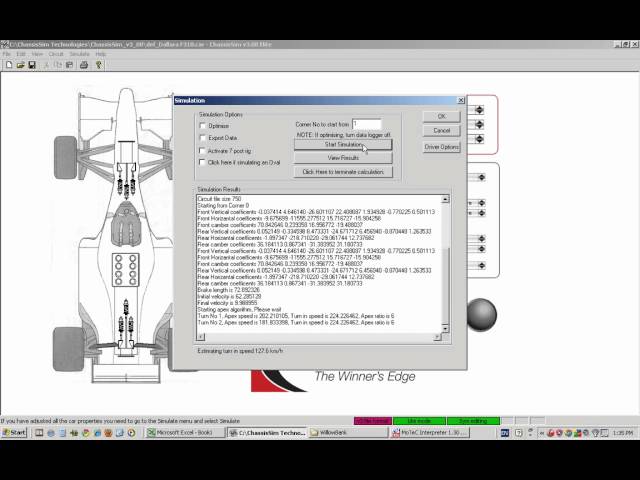
Task: Click the system tray clock
Action: [623, 433]
